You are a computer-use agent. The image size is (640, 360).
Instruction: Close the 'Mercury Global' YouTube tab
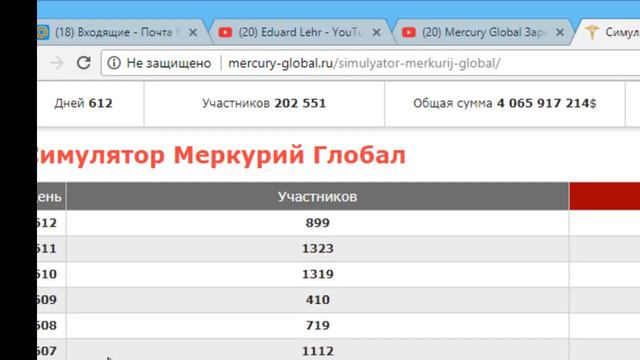pyautogui.click(x=560, y=32)
